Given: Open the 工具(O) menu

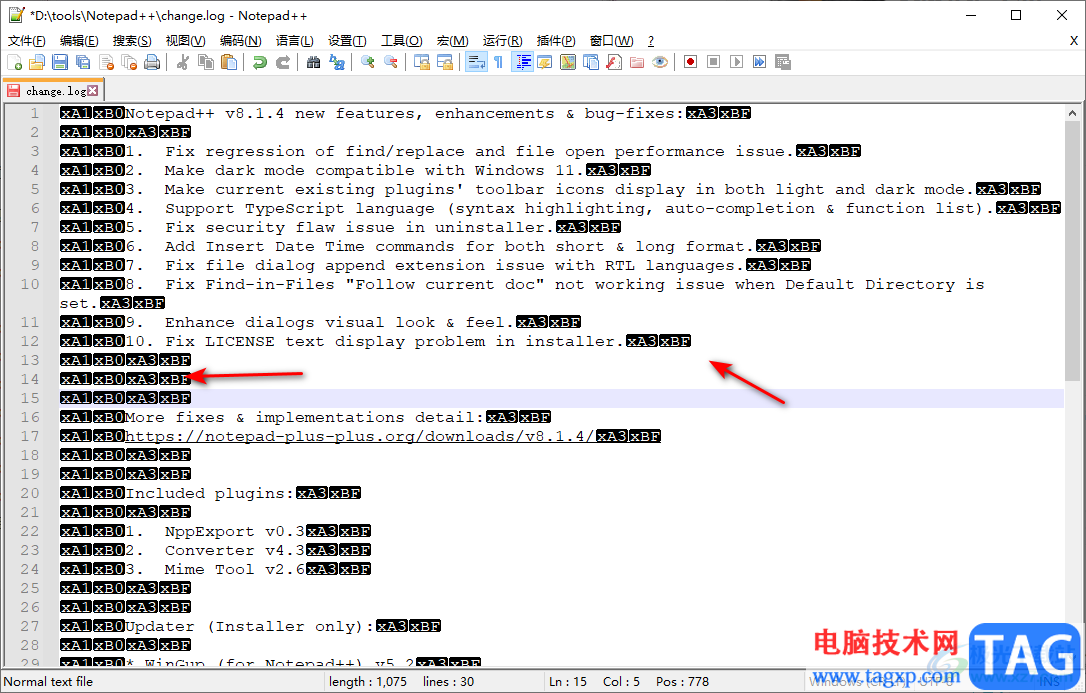Looking at the screenshot, I should tap(402, 41).
